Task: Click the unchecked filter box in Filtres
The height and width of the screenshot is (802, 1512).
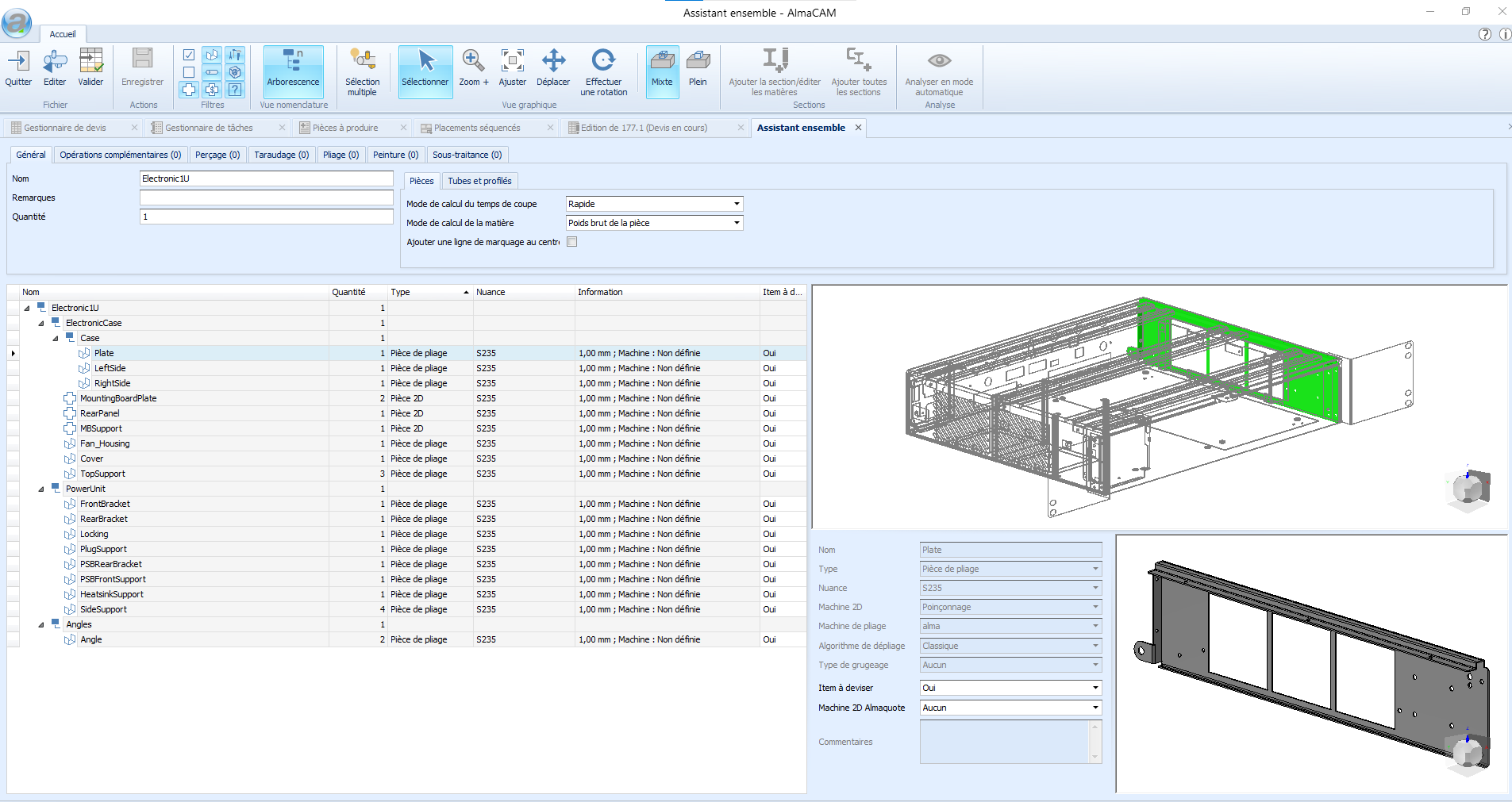Action: click(189, 72)
